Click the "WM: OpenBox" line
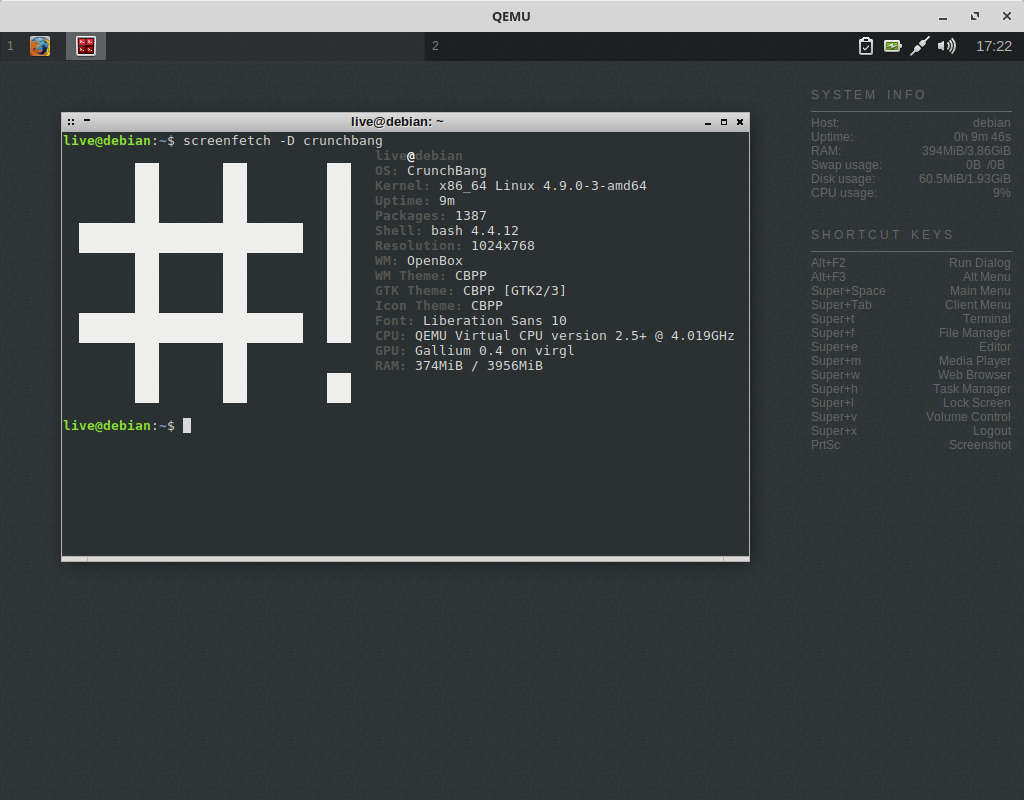This screenshot has height=800, width=1024. coord(419,261)
